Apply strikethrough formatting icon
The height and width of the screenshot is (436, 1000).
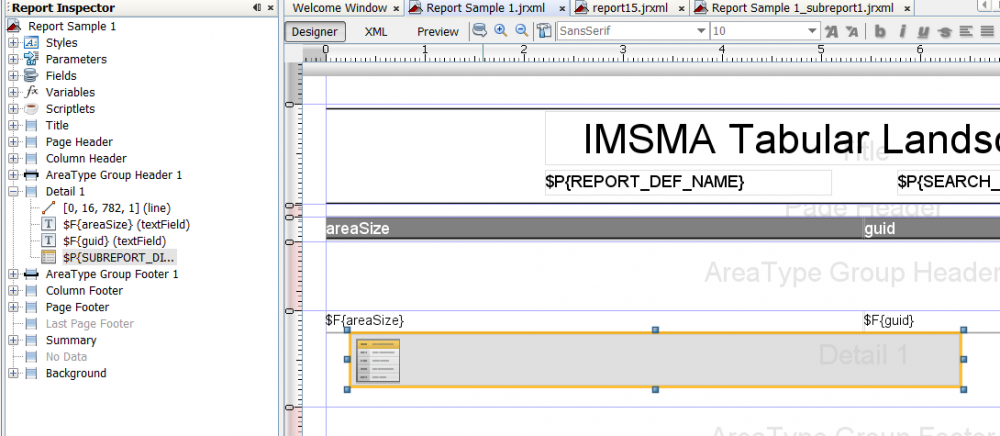click(946, 31)
